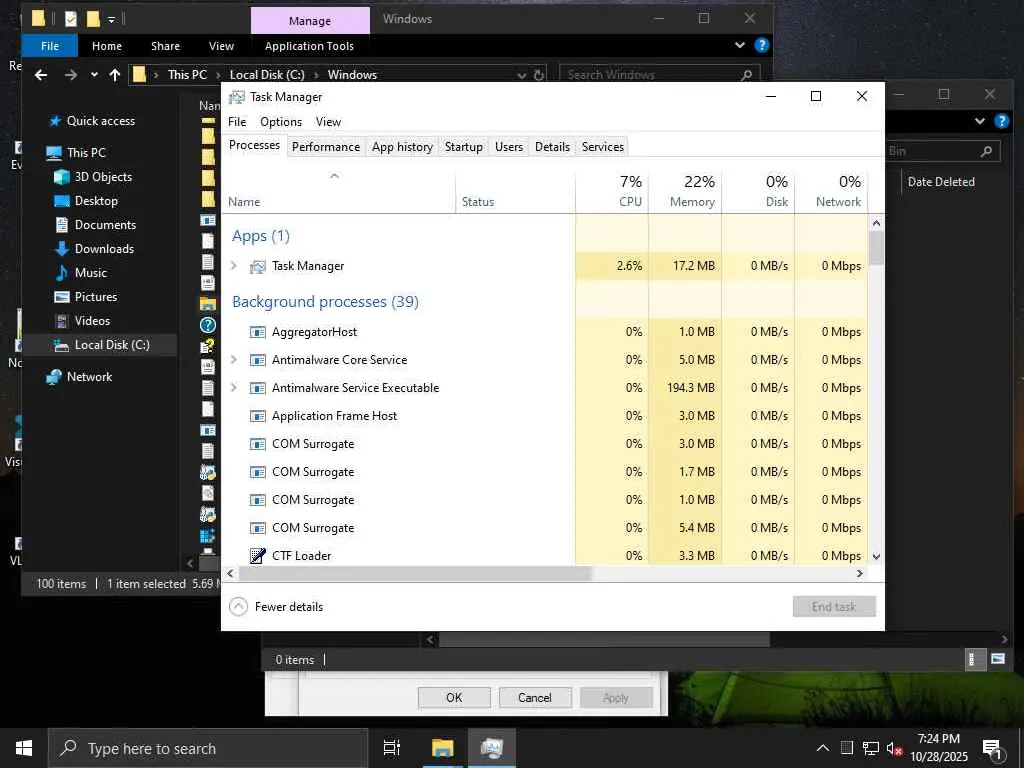Open the Share ribbon tab

pos(165,46)
